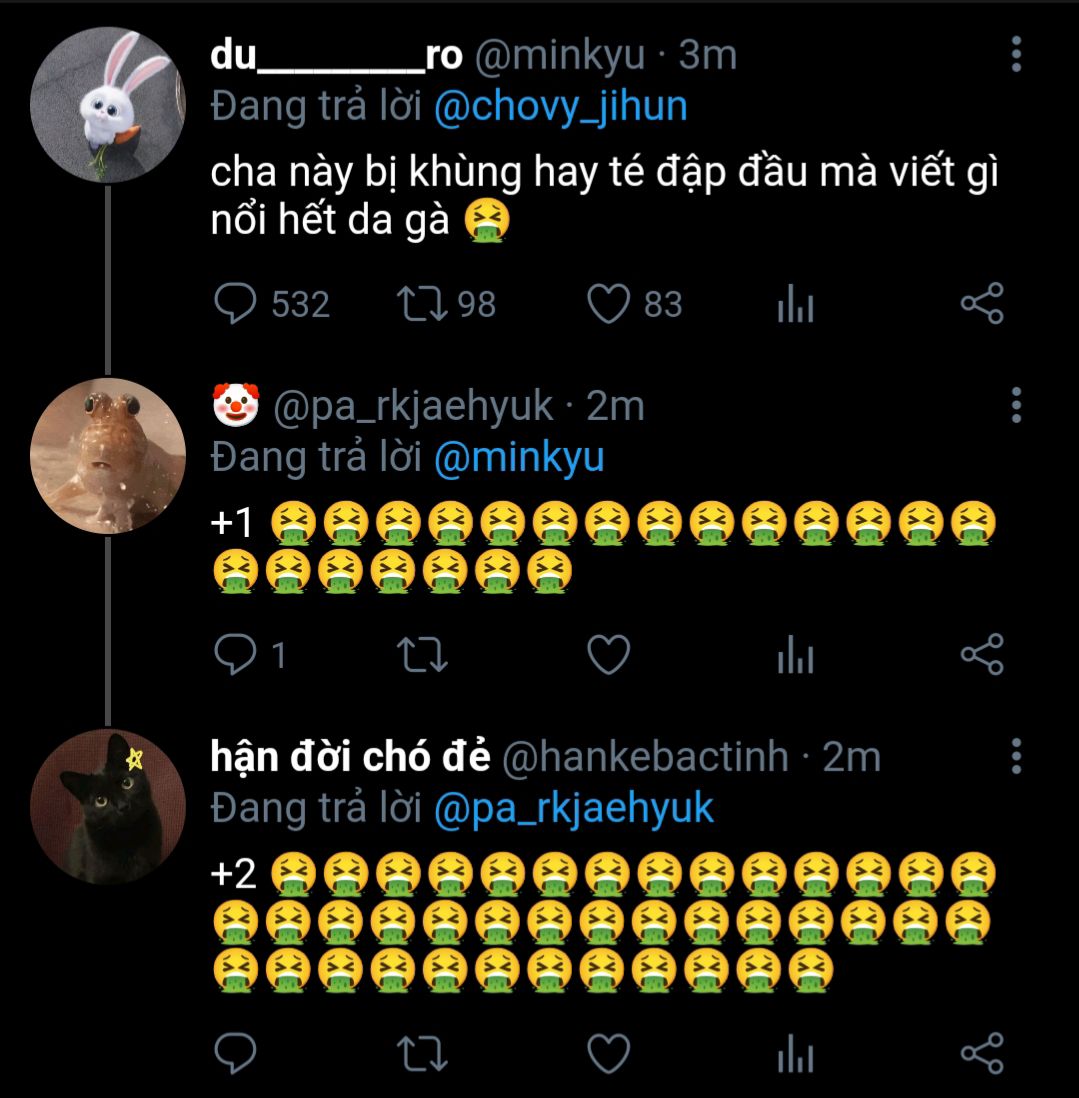
Task: Open the blue @pa_rkjaehyuk mention link
Action: [574, 808]
